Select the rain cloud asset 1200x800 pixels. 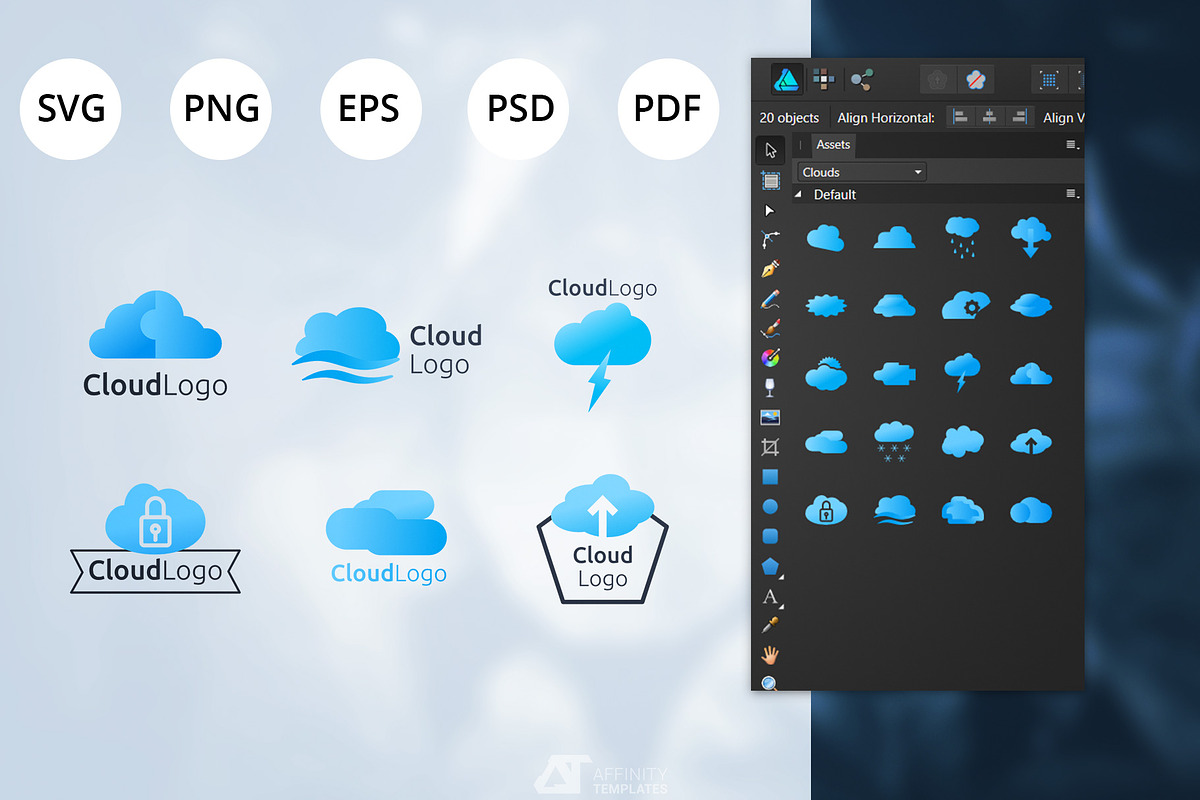[962, 237]
